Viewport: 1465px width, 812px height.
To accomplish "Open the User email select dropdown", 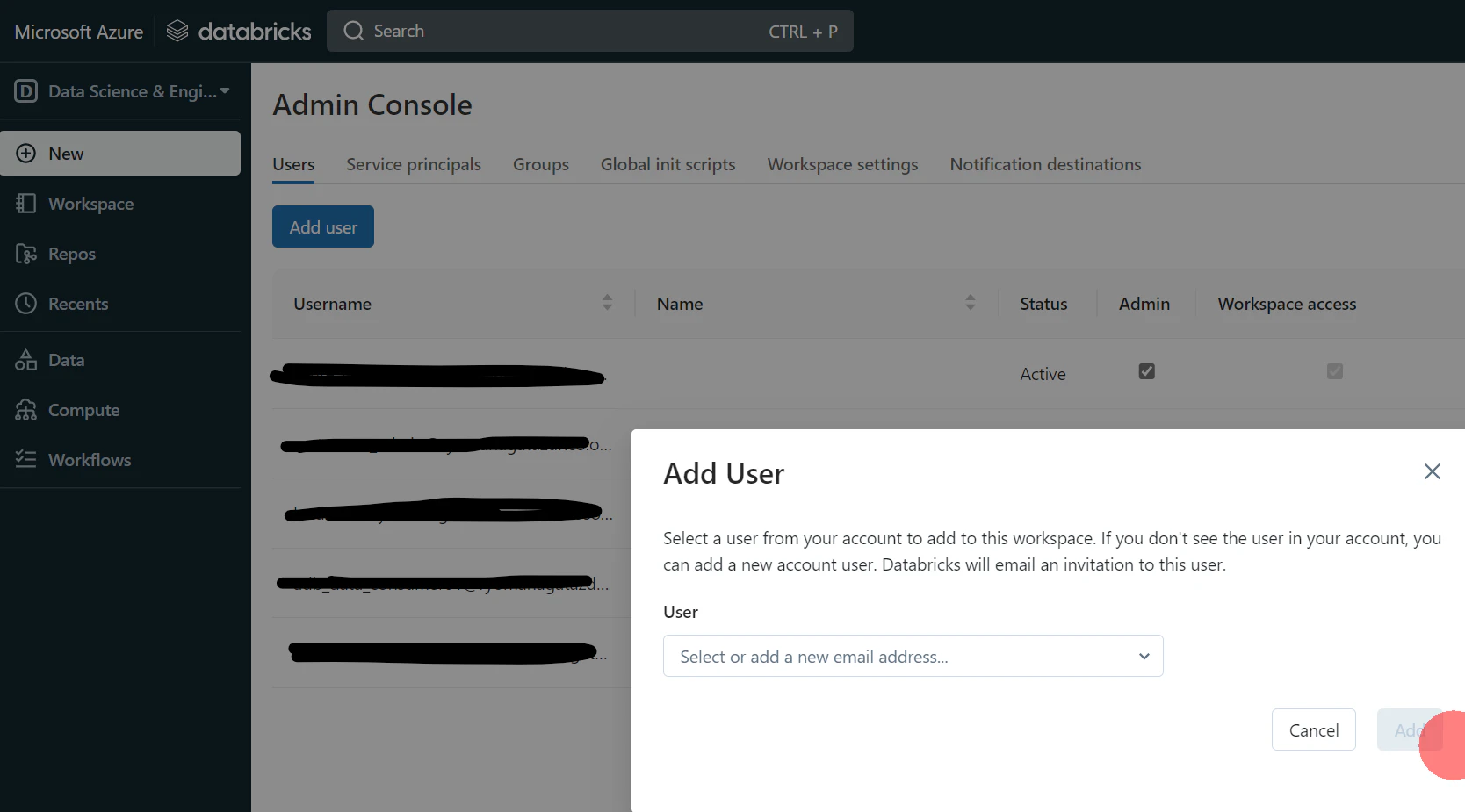I will pyautogui.click(x=913, y=656).
